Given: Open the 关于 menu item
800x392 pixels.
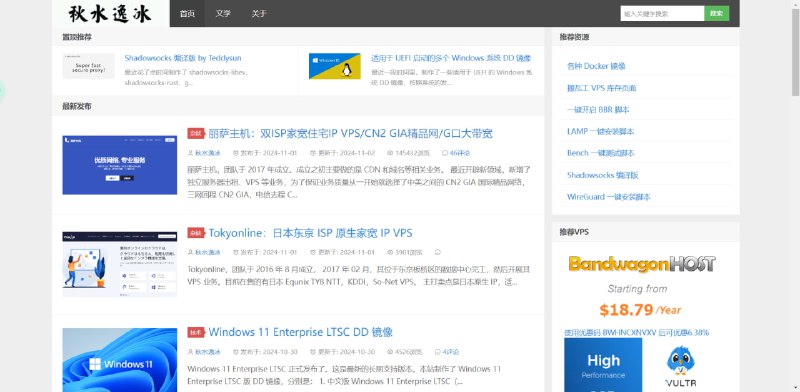Looking at the screenshot, I should click(x=259, y=13).
